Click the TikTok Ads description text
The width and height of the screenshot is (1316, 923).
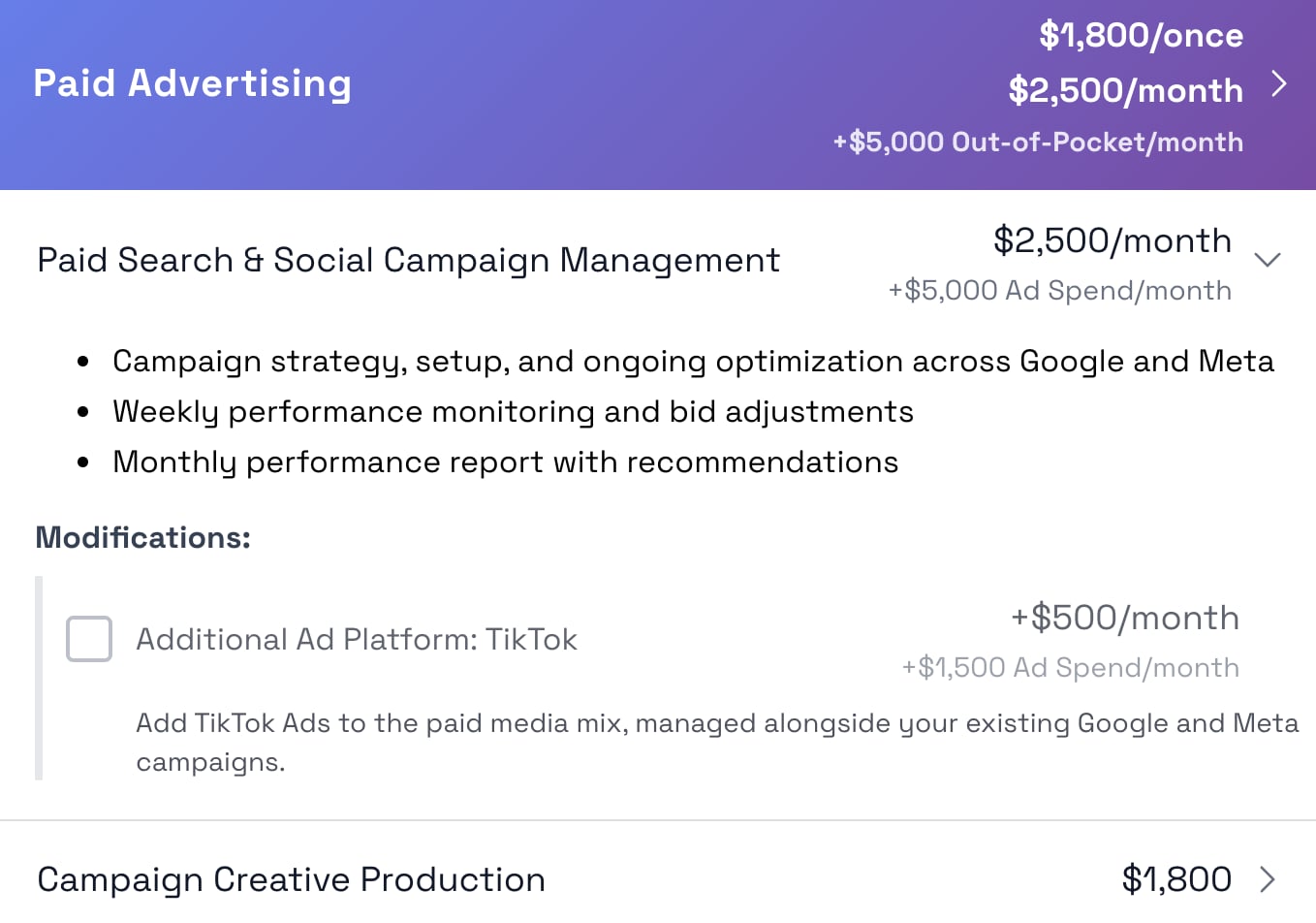(717, 743)
